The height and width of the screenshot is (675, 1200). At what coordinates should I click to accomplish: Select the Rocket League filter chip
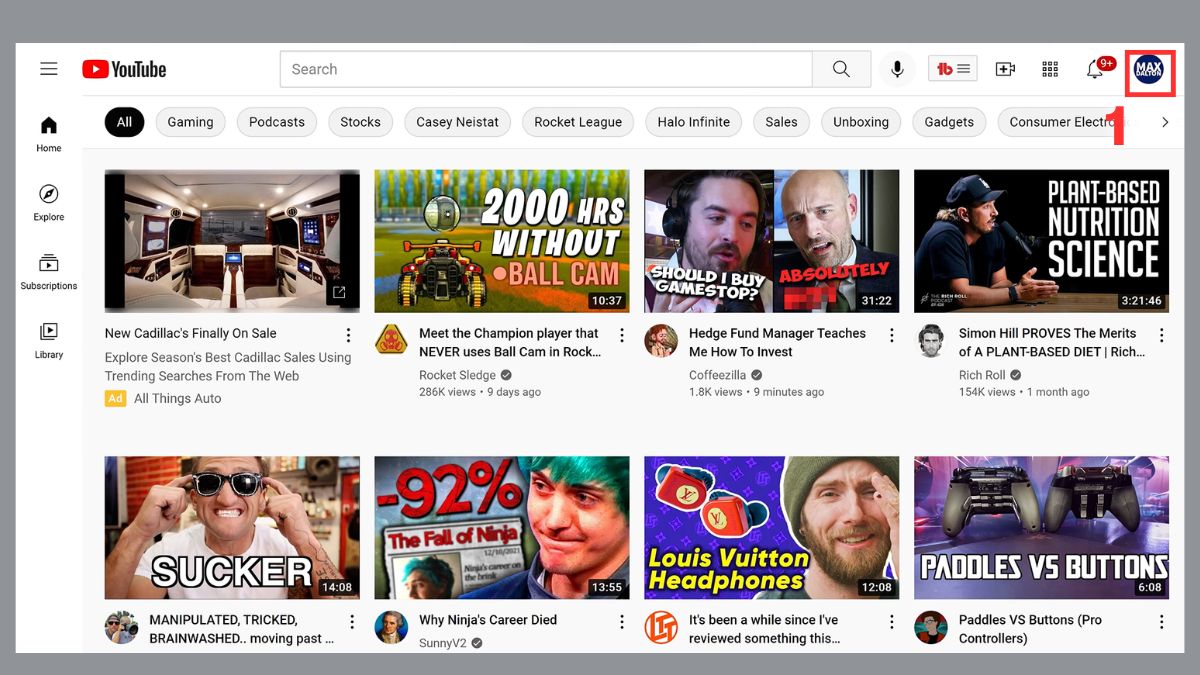click(578, 122)
